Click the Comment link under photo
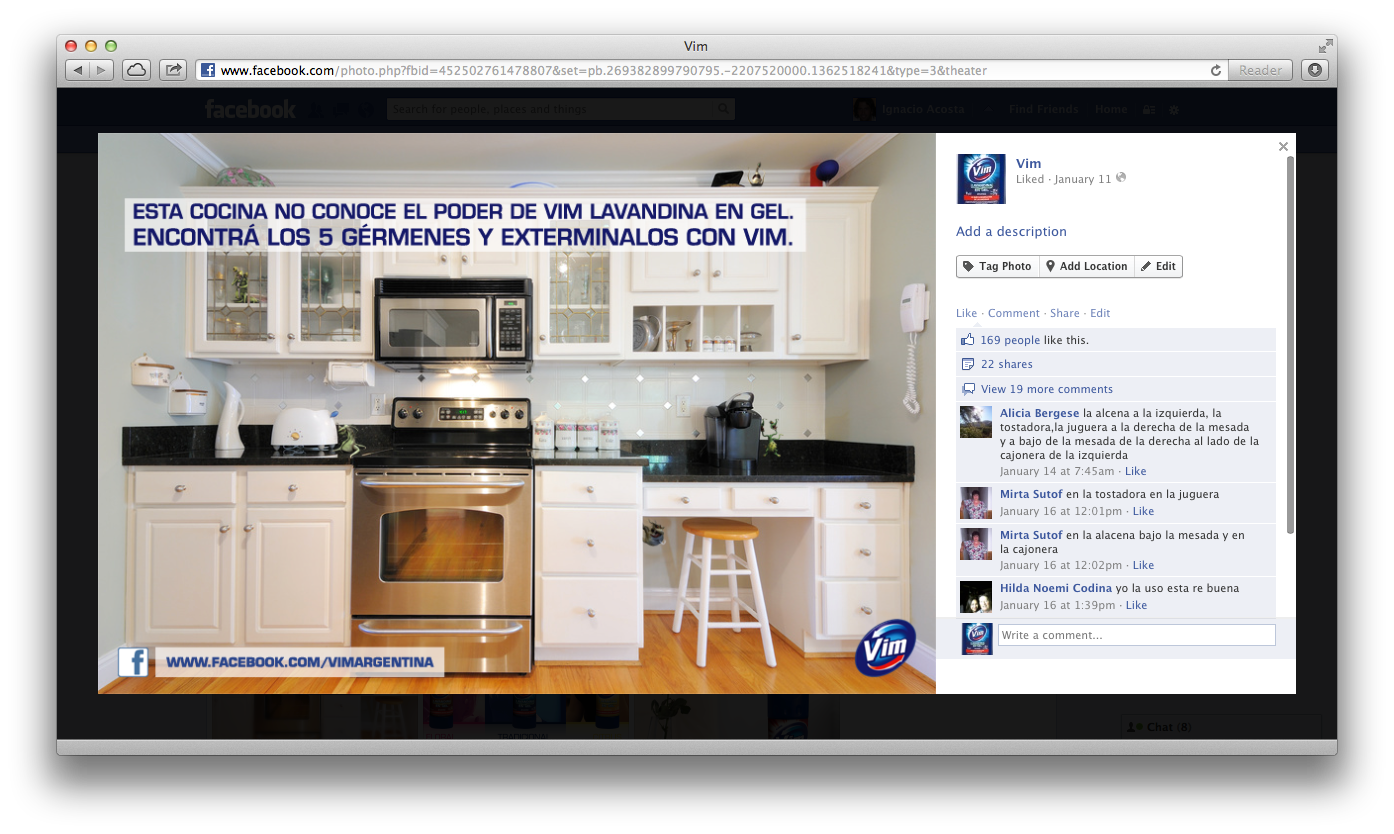Image resolution: width=1394 pixels, height=834 pixels. [1014, 313]
